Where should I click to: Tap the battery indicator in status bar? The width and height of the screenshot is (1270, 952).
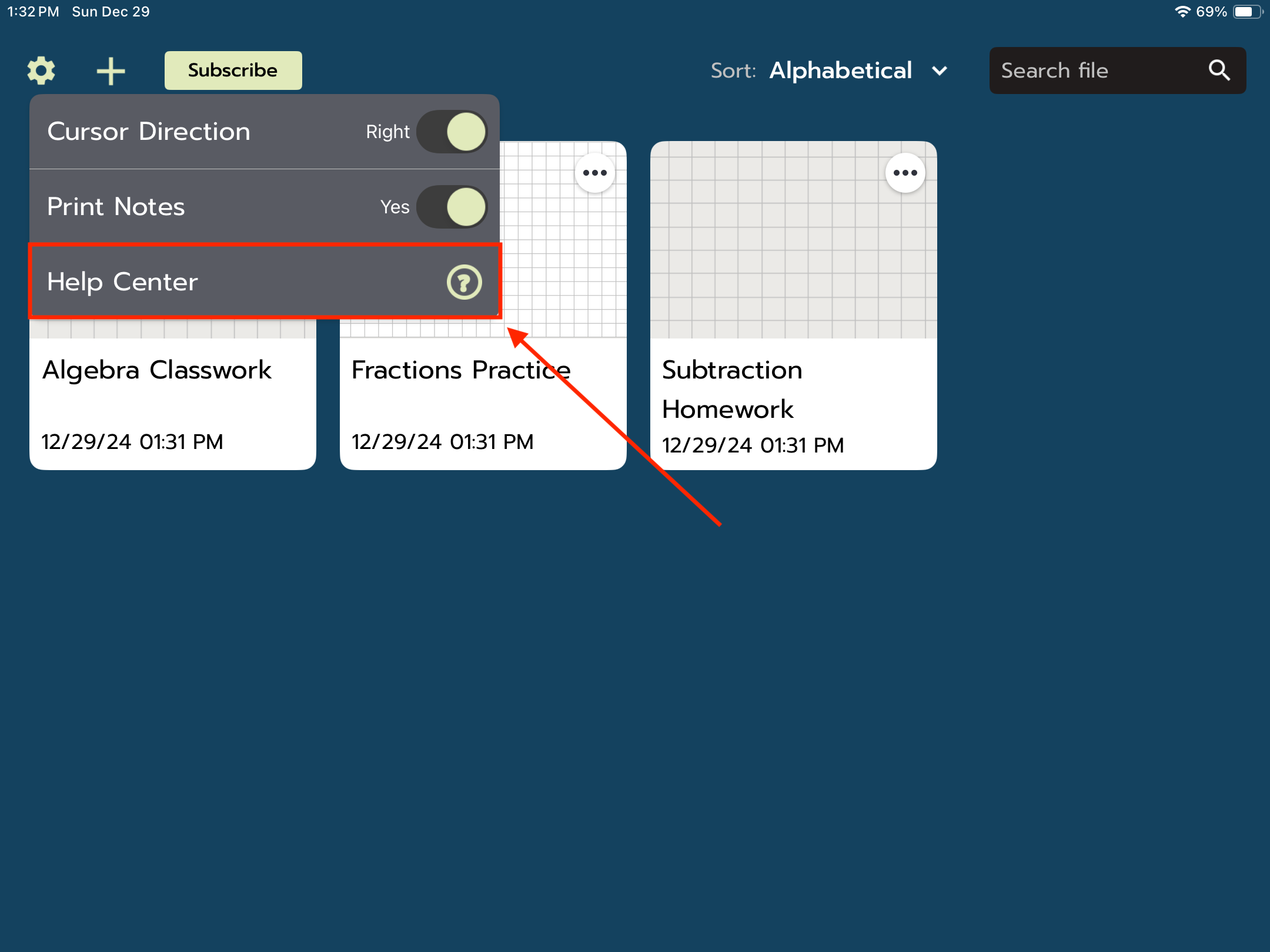1246,12
